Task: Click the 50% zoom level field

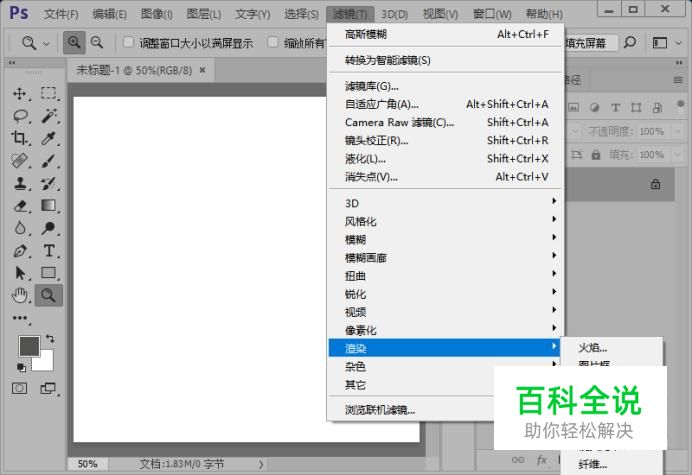Action: 88,464
